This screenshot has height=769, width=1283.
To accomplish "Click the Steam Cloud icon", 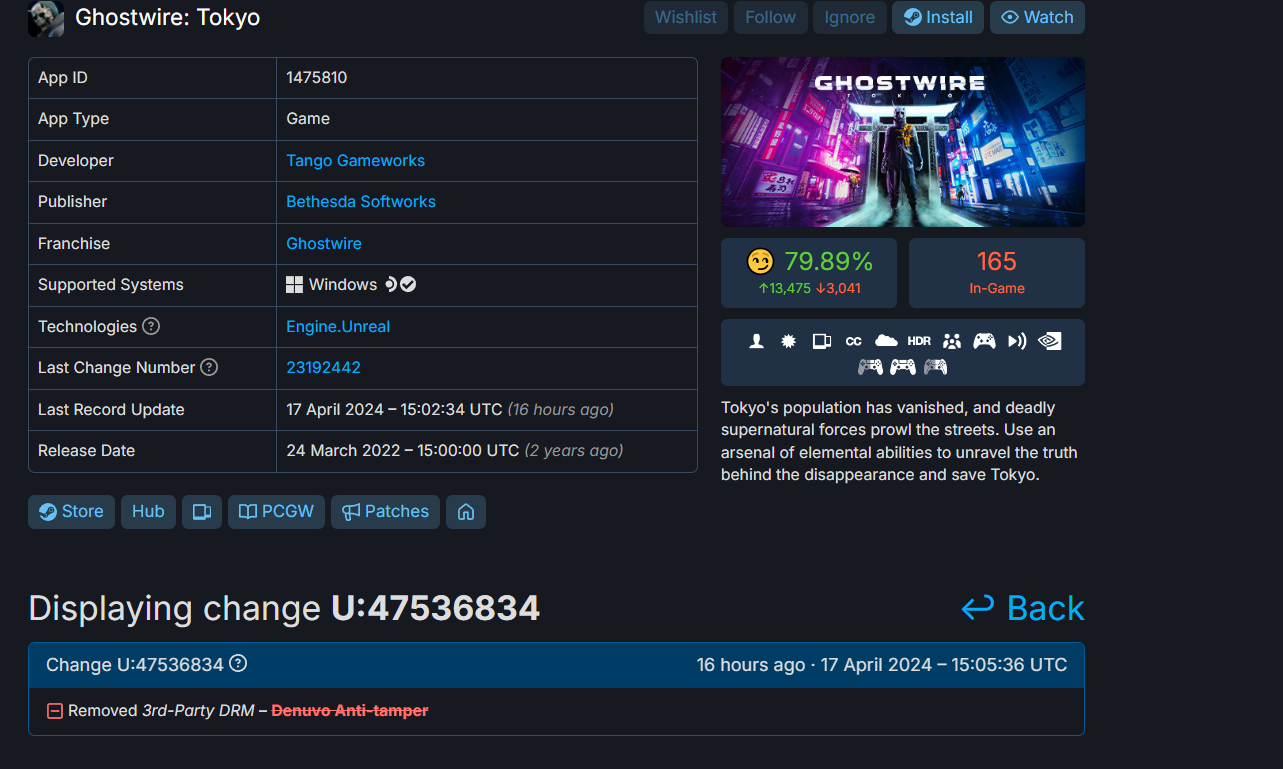I will tap(886, 341).
